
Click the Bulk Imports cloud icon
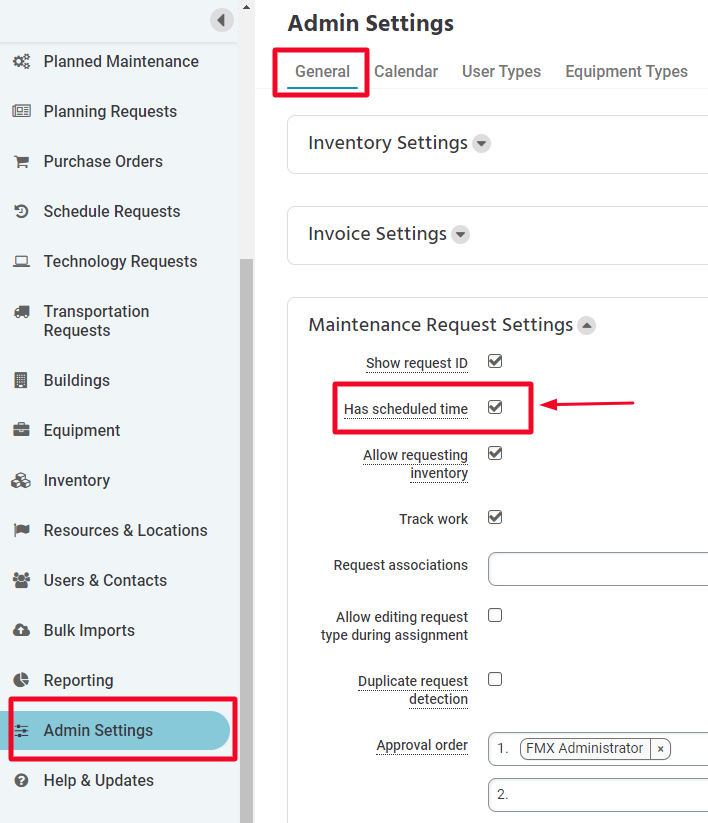[x=22, y=630]
